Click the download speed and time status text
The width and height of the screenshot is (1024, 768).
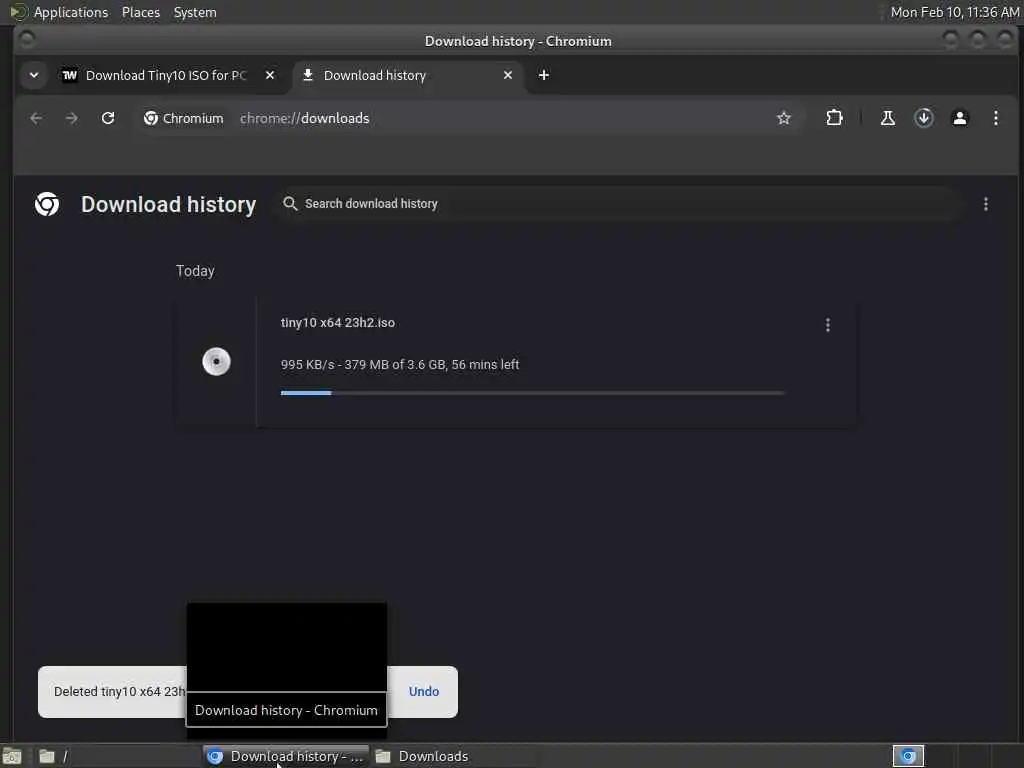(x=400, y=364)
